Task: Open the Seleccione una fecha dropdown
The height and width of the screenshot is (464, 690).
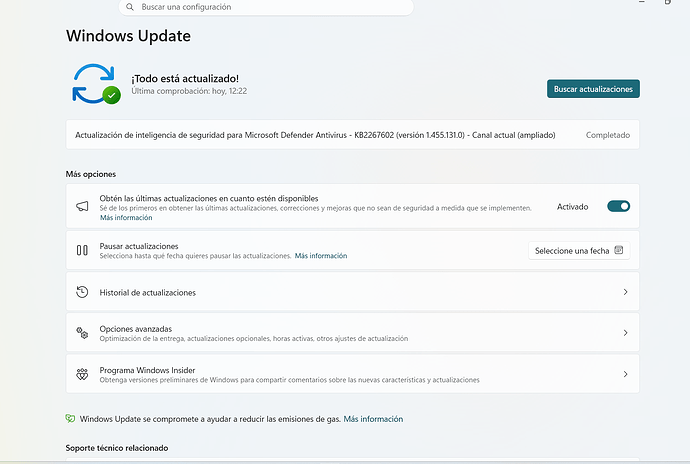Action: click(579, 250)
